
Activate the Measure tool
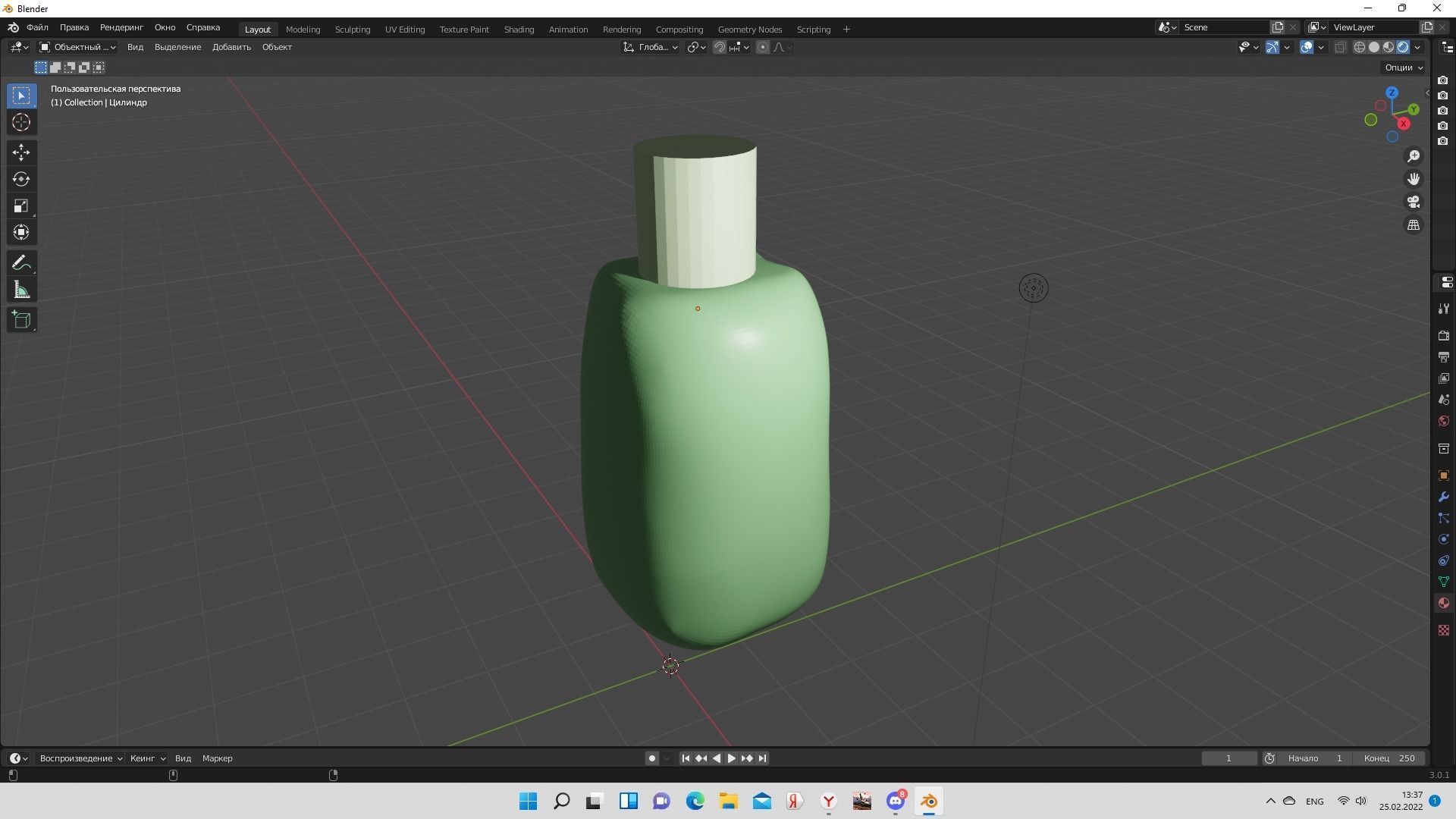[x=20, y=289]
